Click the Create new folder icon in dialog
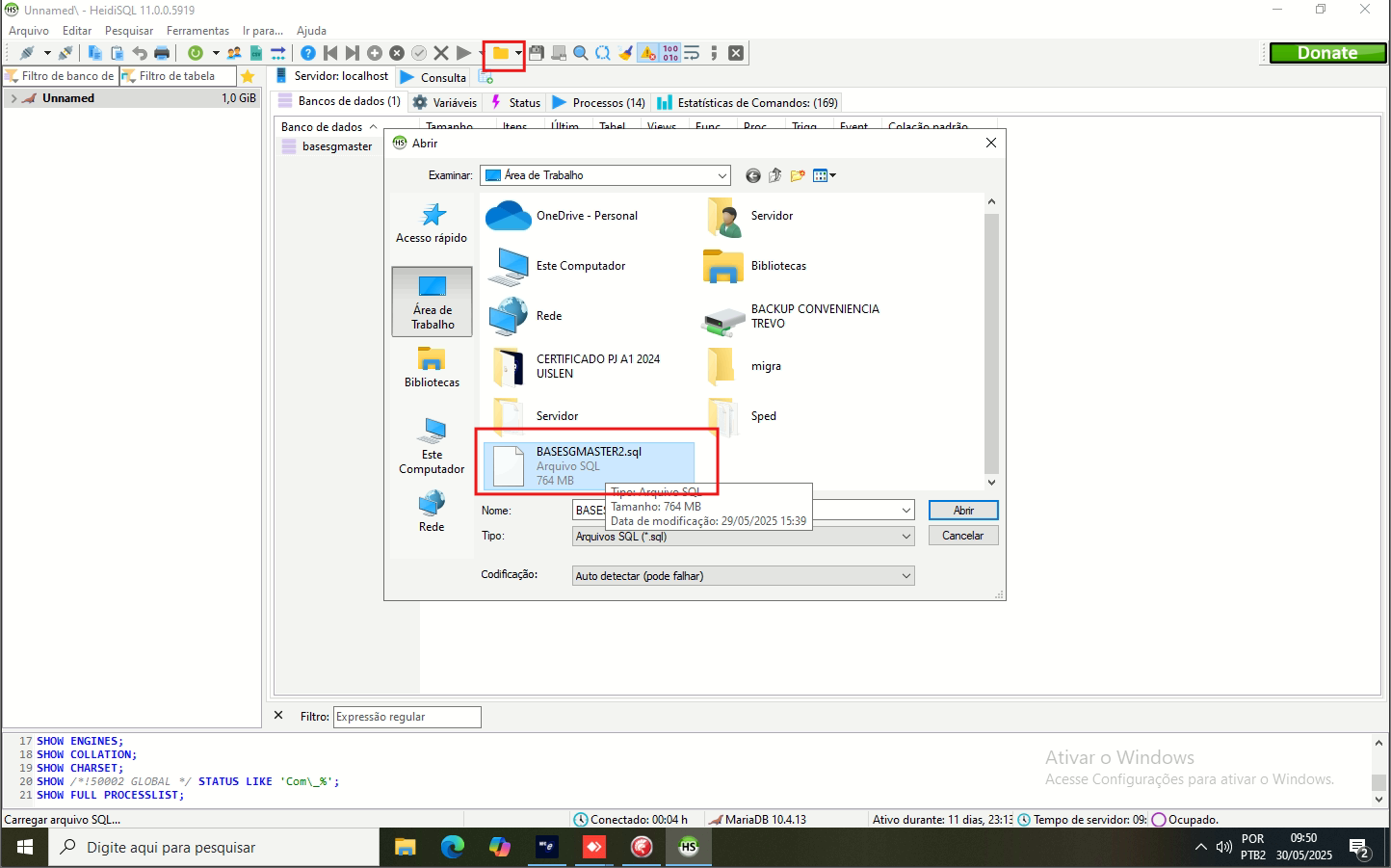1391x868 pixels. click(798, 175)
